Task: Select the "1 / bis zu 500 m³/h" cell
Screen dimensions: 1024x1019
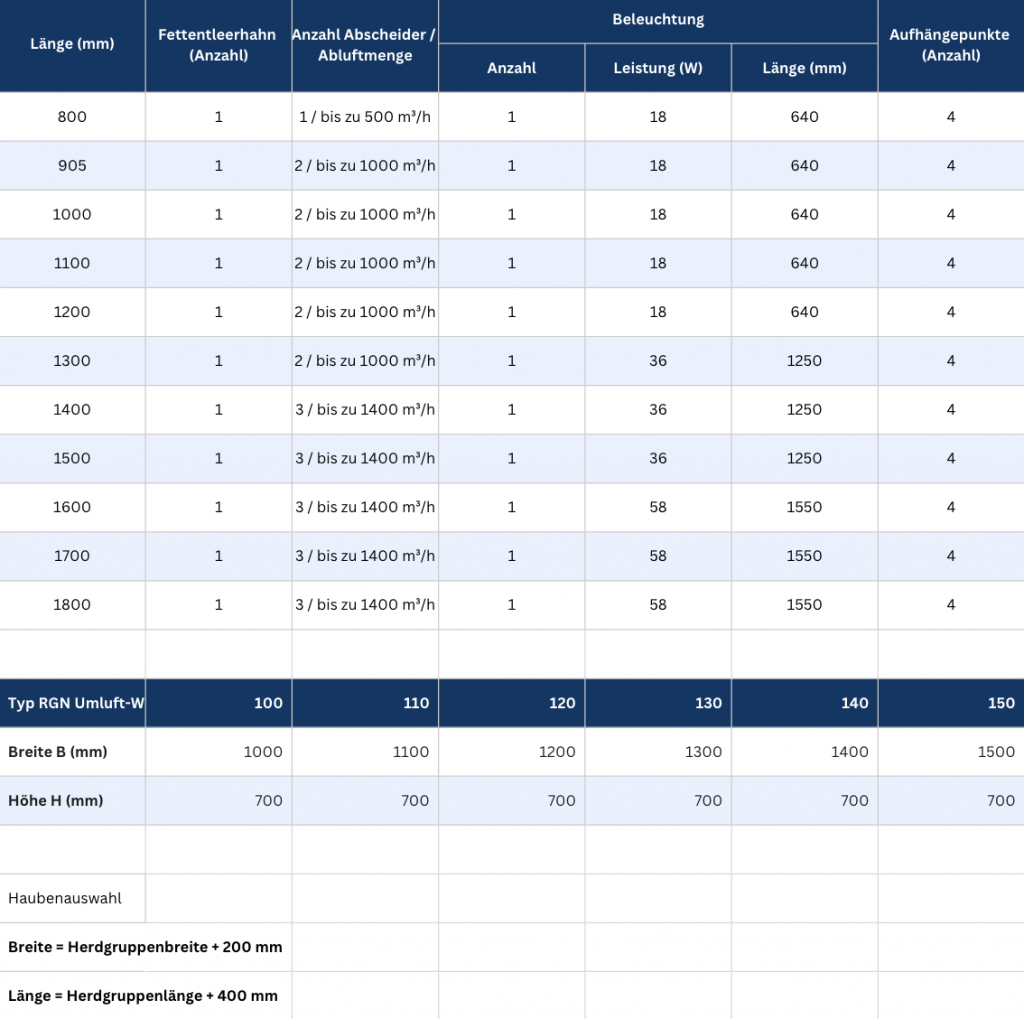Action: [x=365, y=117]
